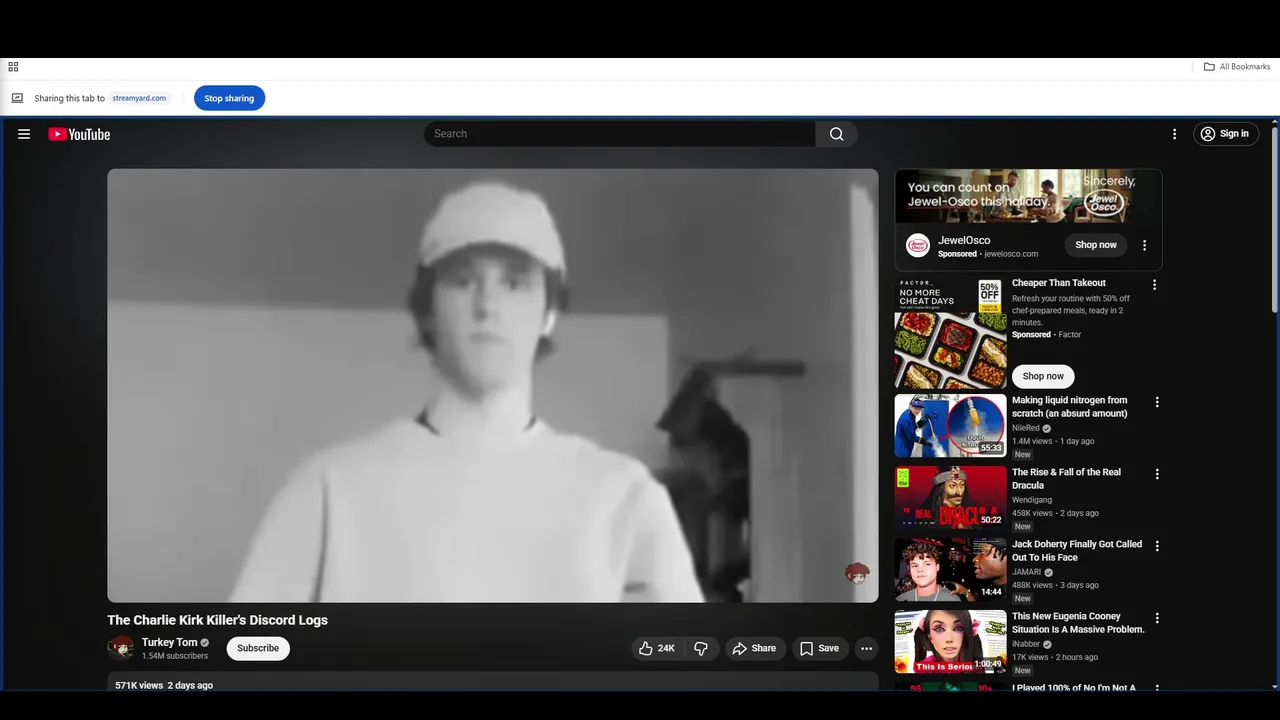Image resolution: width=1280 pixels, height=720 pixels.
Task: Click the JewelOsco Shop now button
Action: (x=1096, y=245)
